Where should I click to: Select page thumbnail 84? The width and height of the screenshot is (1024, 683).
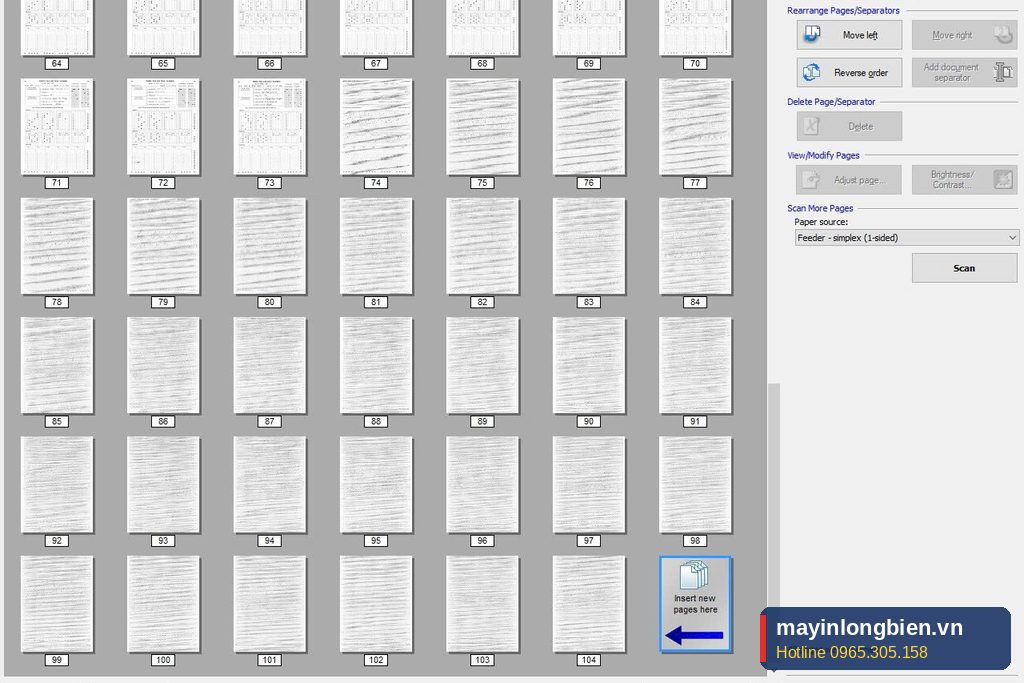click(x=696, y=246)
